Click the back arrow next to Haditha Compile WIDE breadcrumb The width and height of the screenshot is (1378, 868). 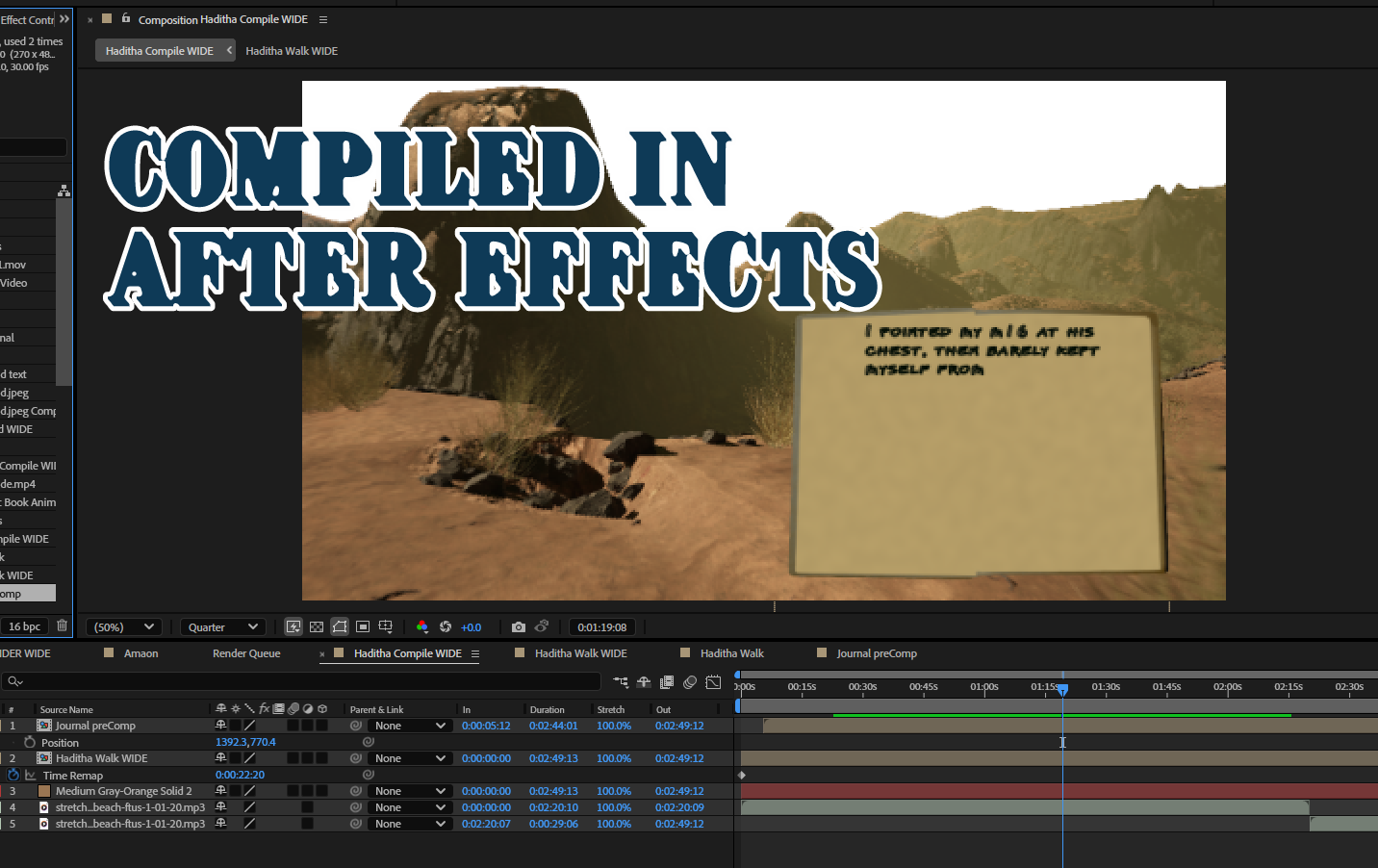(229, 50)
